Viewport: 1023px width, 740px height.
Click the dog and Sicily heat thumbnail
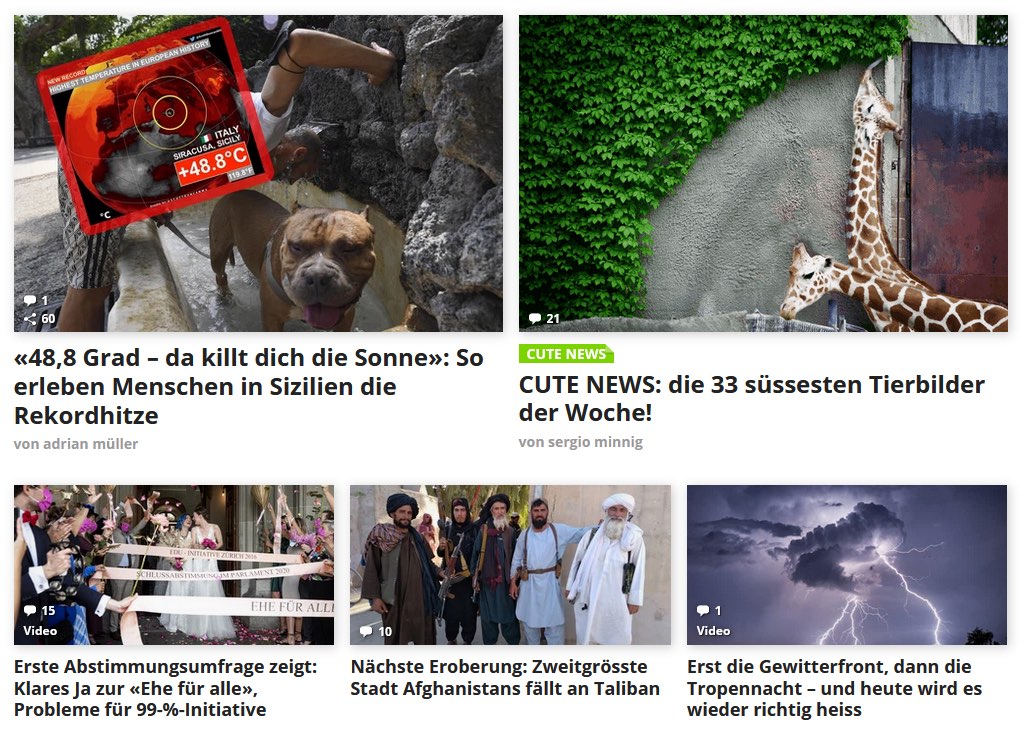point(258,174)
